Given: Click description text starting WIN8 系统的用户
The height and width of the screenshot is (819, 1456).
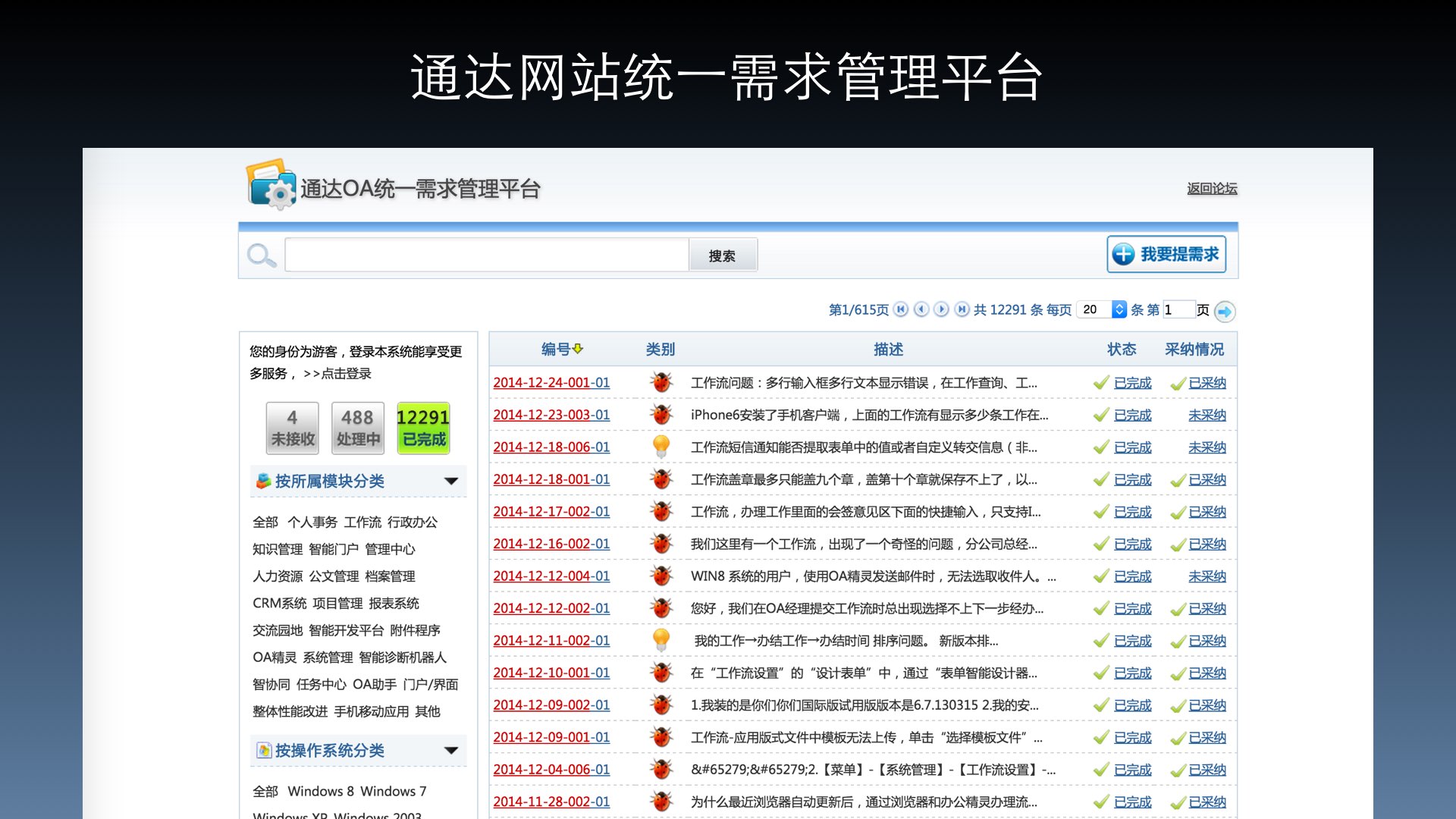Looking at the screenshot, I should click(x=873, y=576).
